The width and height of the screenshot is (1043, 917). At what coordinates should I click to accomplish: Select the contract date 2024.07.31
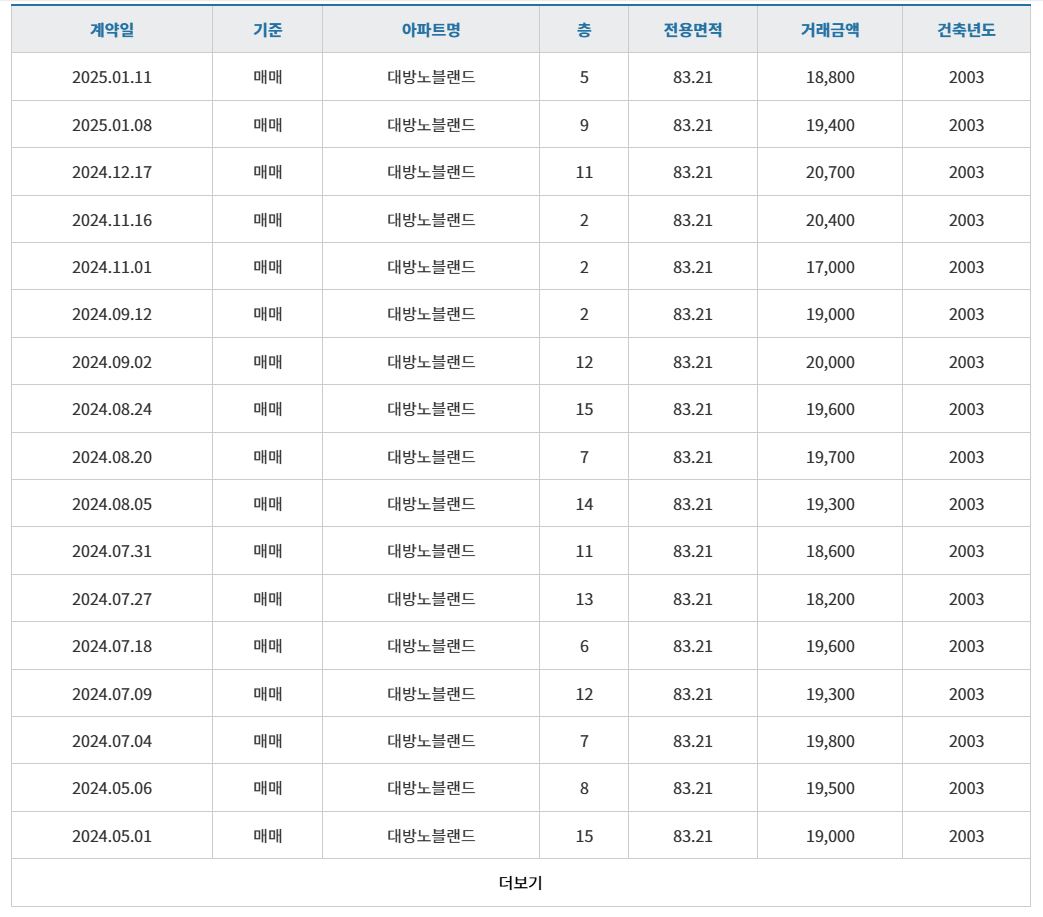(112, 551)
